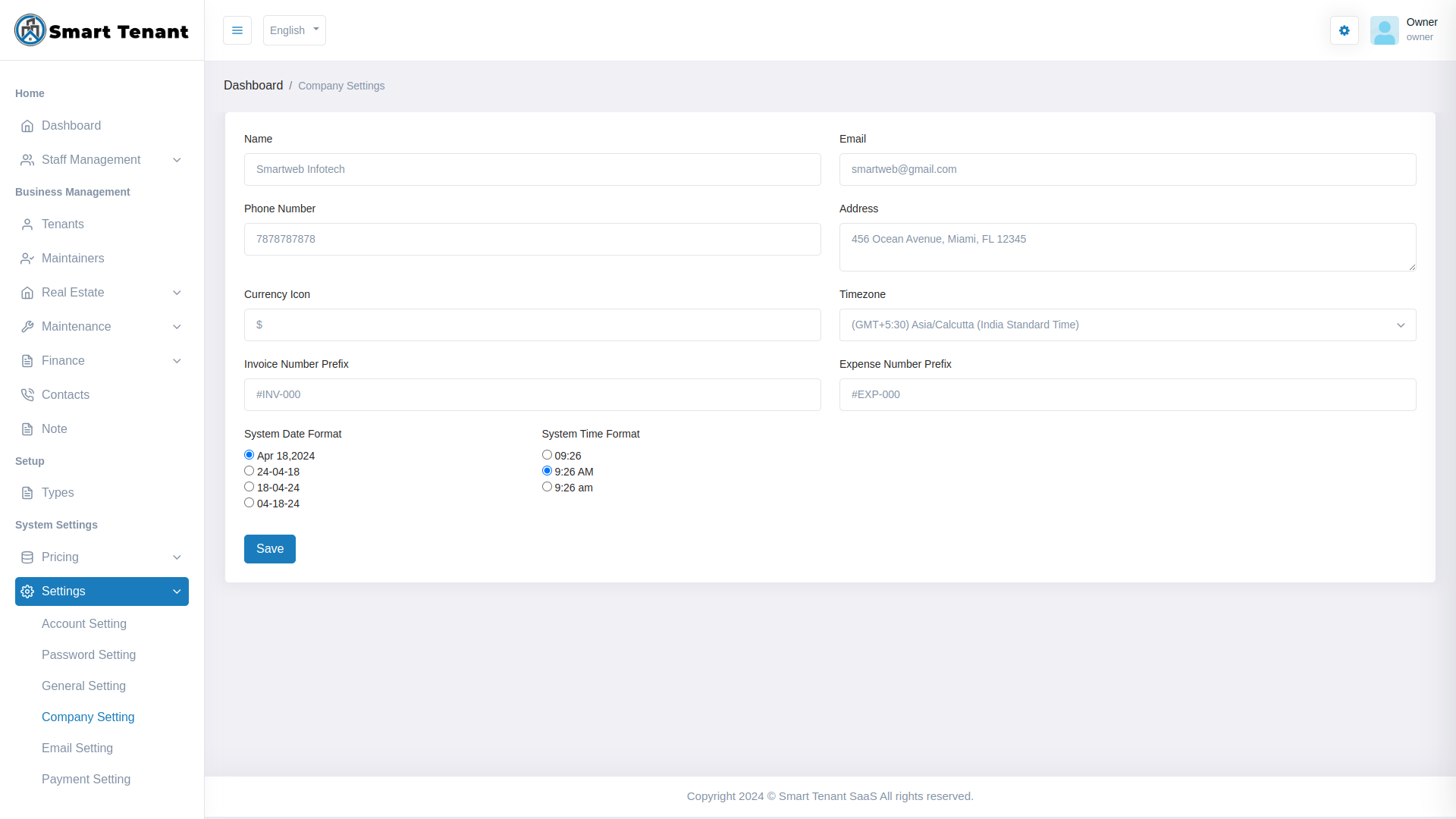Click the Real Estate building icon
Image resolution: width=1456 pixels, height=819 pixels.
[27, 292]
